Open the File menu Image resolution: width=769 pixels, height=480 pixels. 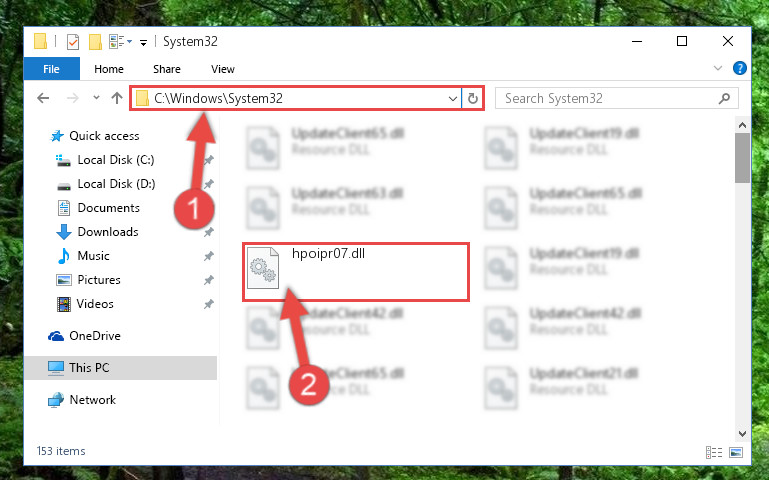click(51, 69)
